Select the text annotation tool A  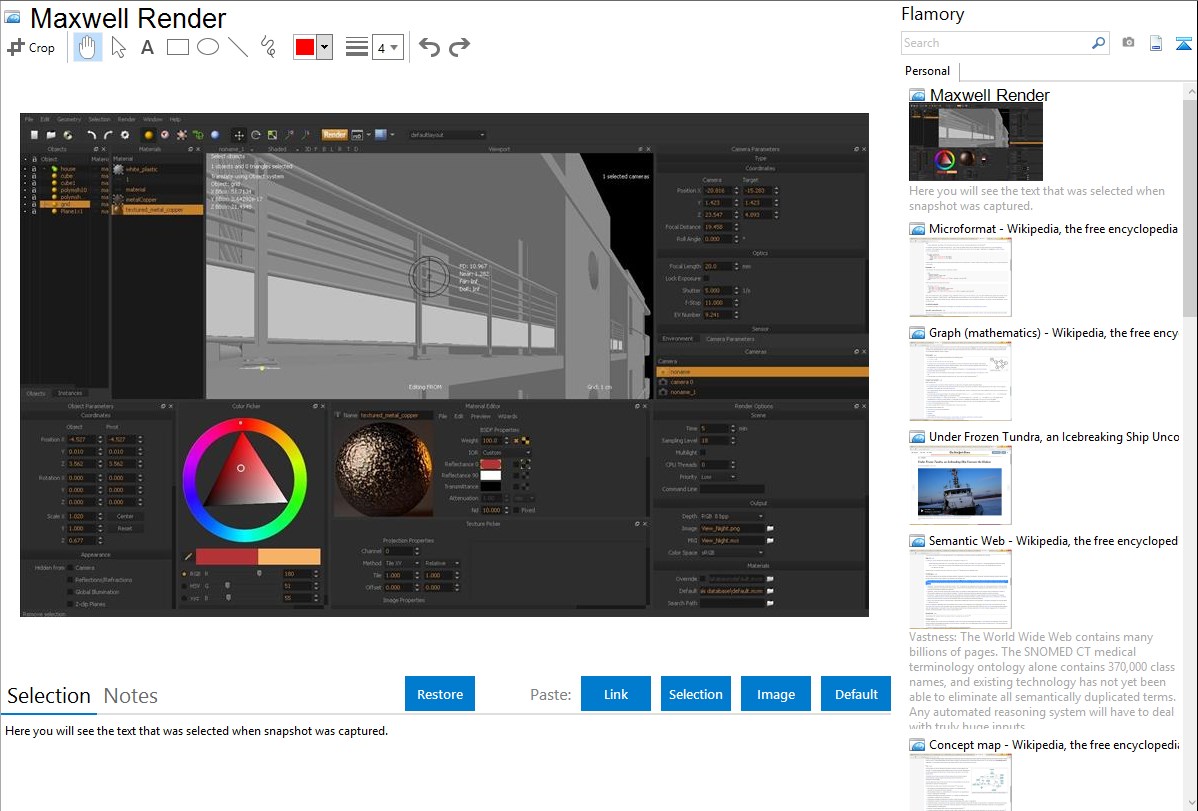tap(147, 47)
